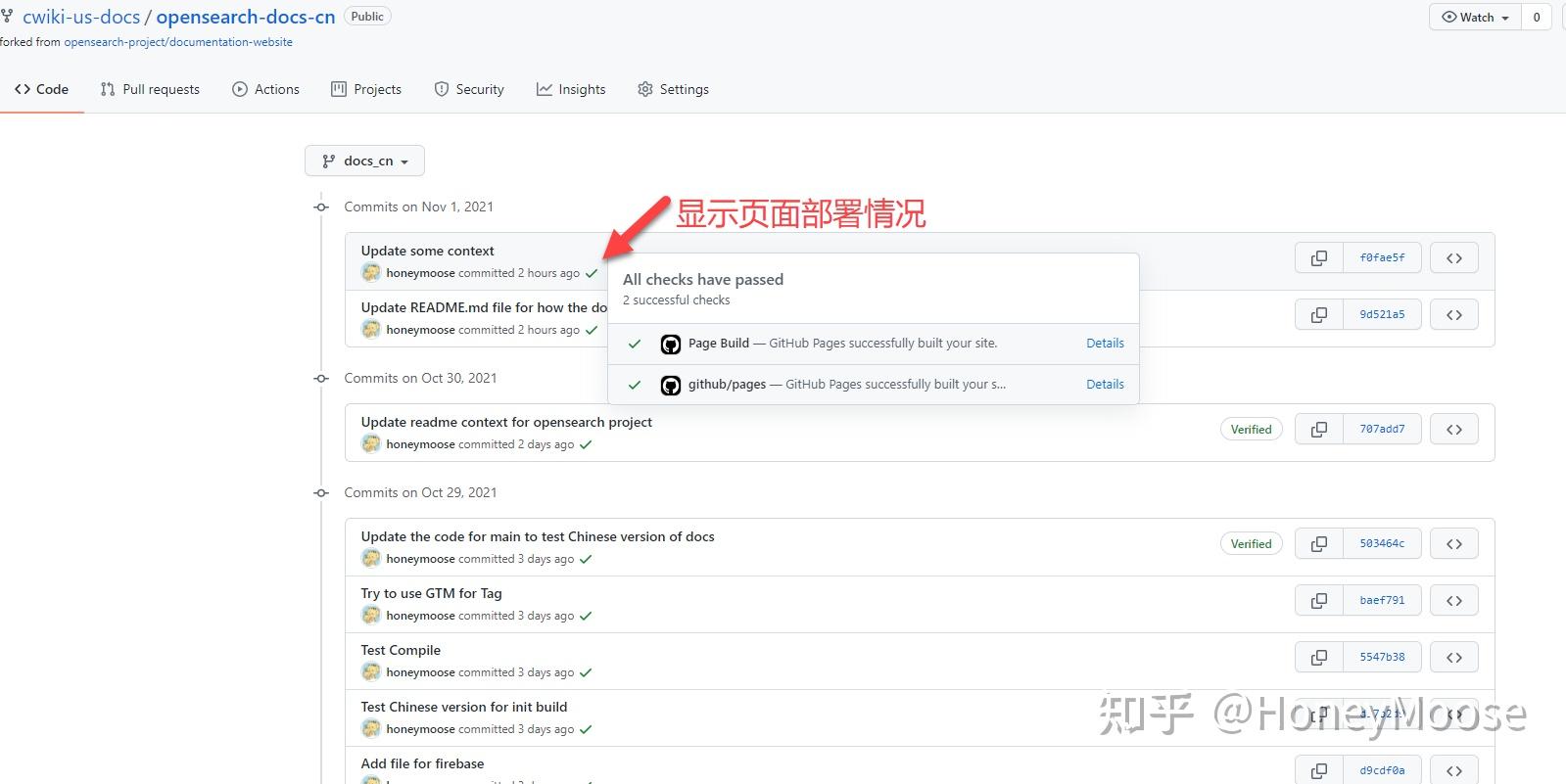This screenshot has width=1566, height=784.
Task: Open the watchers count
Action: click(1537, 17)
